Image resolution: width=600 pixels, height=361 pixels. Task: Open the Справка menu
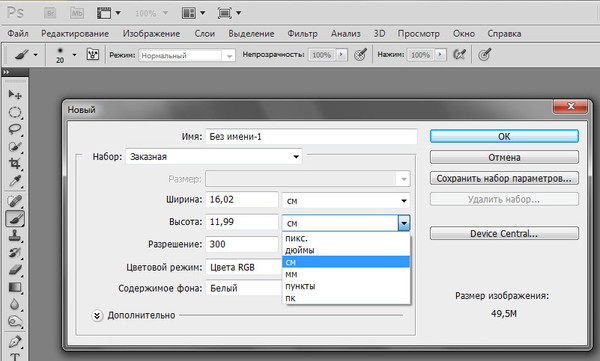tap(504, 34)
